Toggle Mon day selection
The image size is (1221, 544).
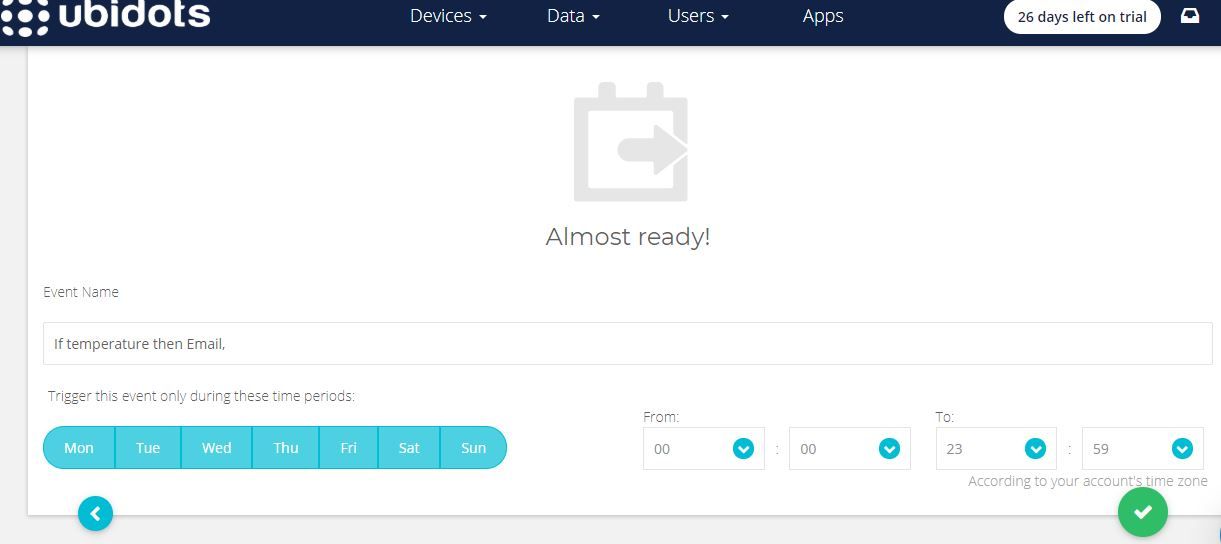(79, 448)
